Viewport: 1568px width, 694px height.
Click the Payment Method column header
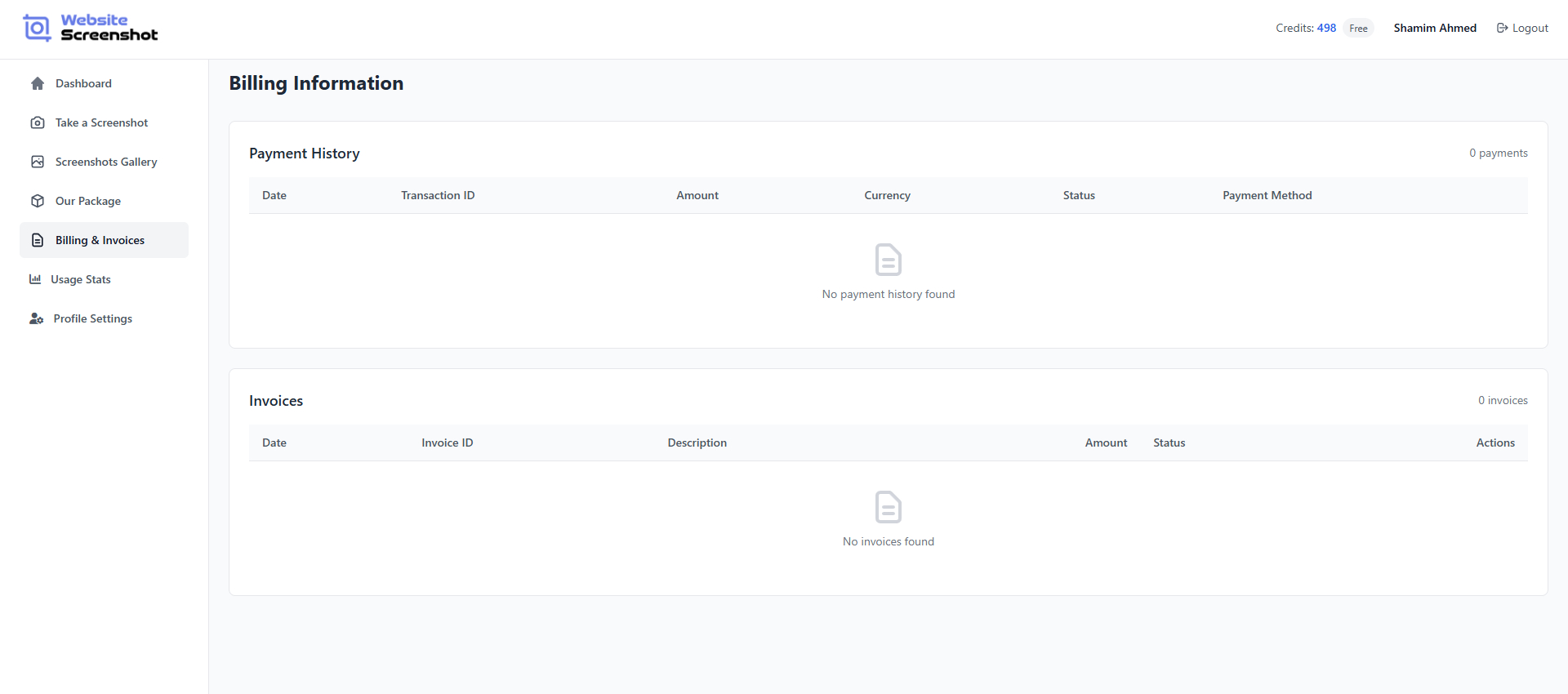(x=1267, y=195)
